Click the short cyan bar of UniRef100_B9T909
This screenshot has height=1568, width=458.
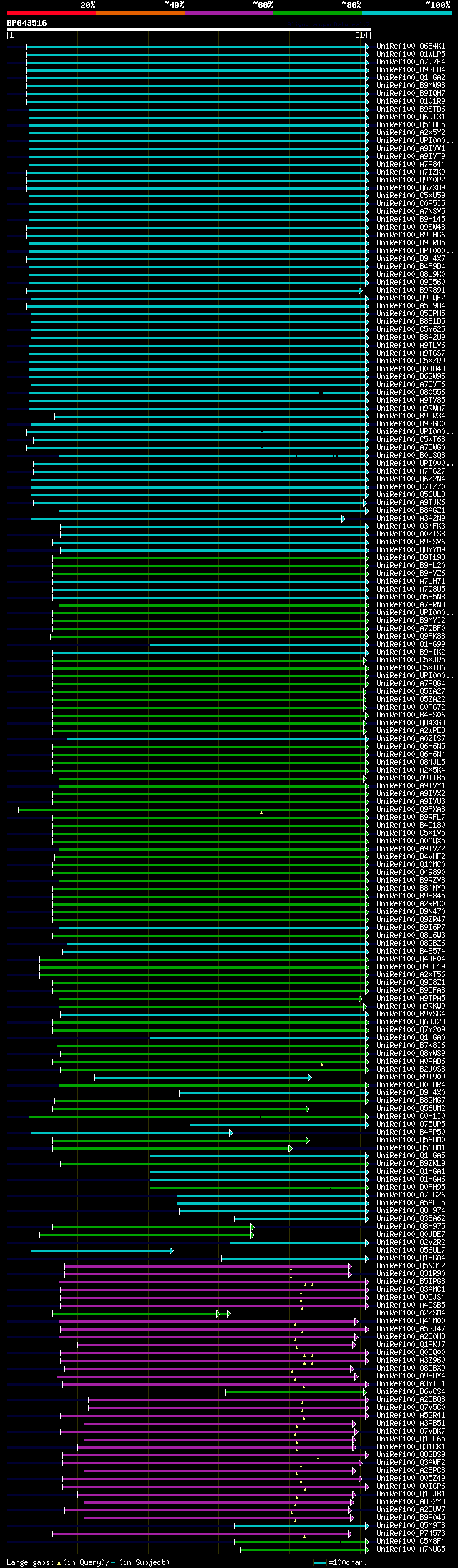(203, 1077)
